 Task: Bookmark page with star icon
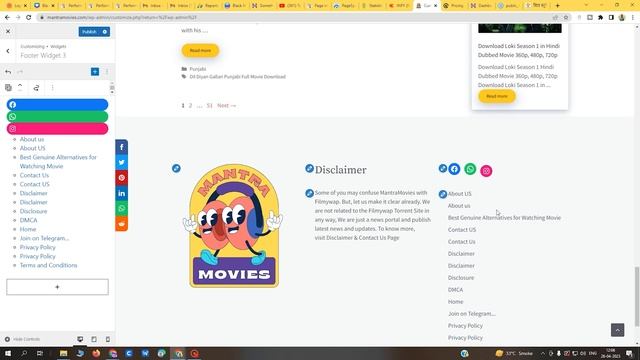(x=566, y=18)
